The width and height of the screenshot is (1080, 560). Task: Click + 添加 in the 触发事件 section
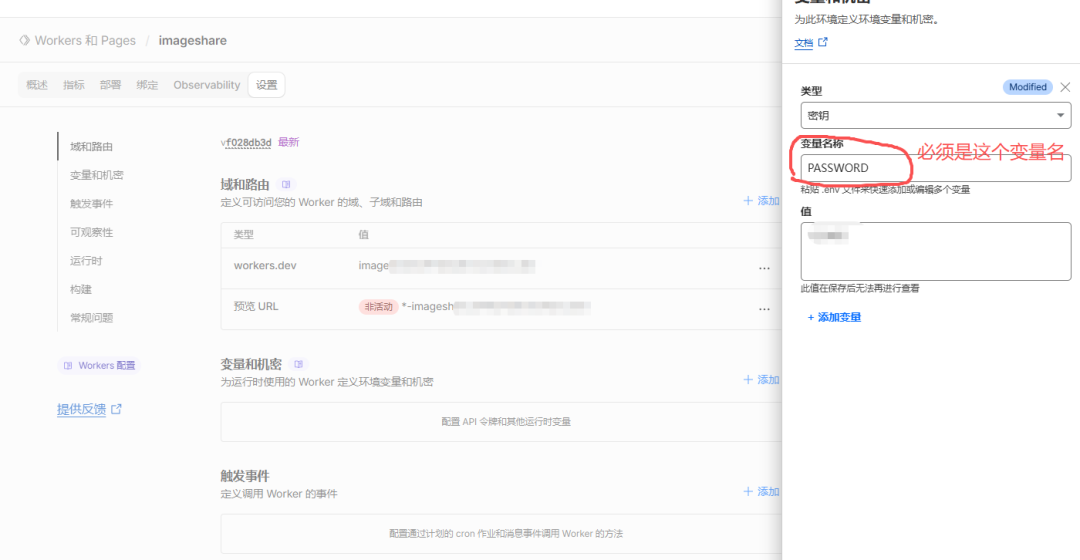[x=761, y=491]
